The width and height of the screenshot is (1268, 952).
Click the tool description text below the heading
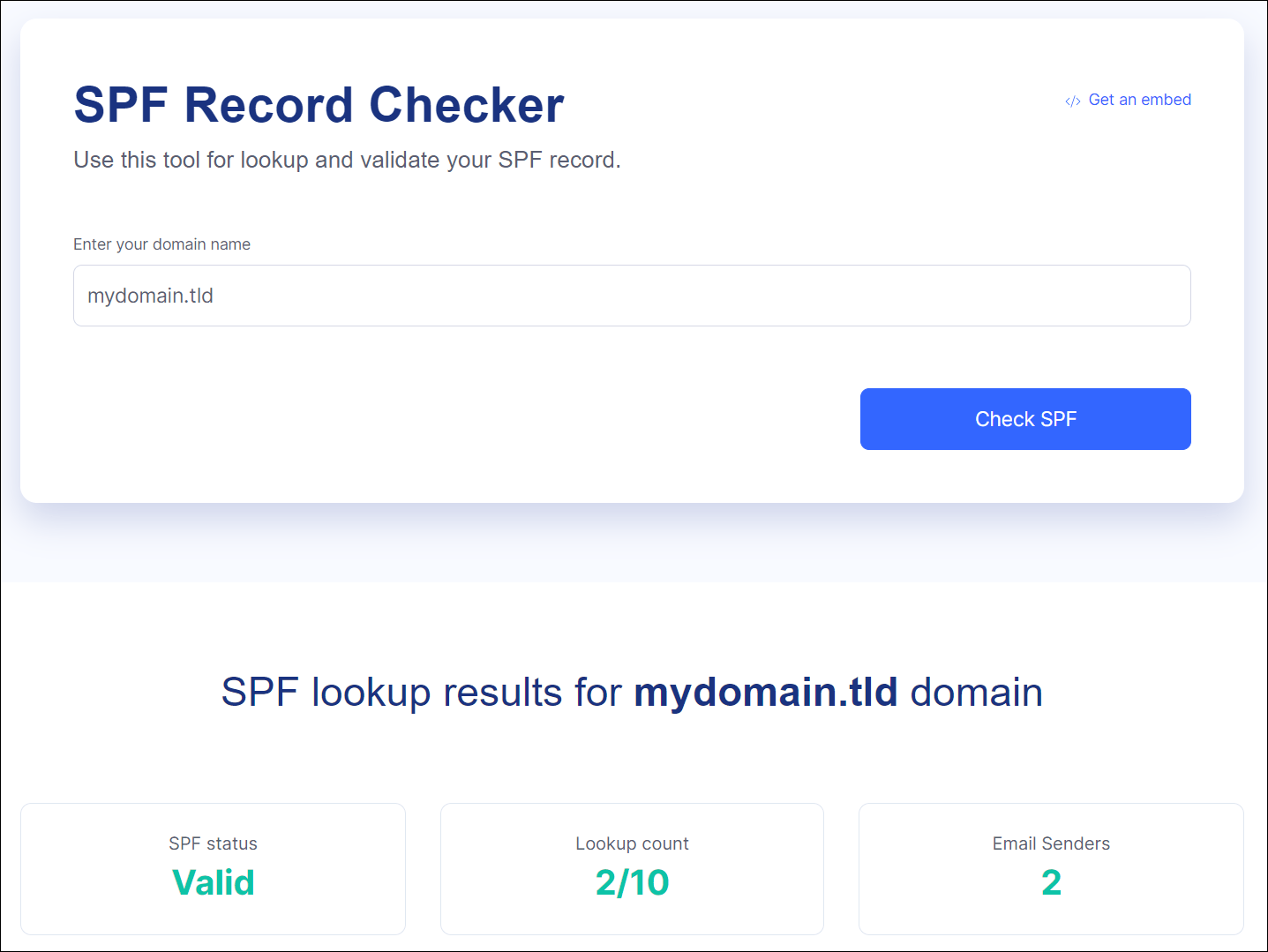[x=347, y=161]
